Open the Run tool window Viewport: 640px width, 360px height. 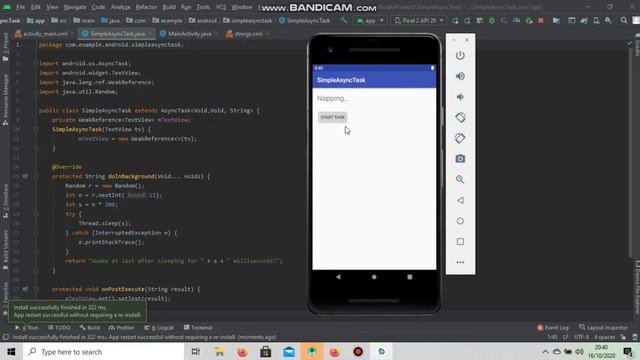27,328
